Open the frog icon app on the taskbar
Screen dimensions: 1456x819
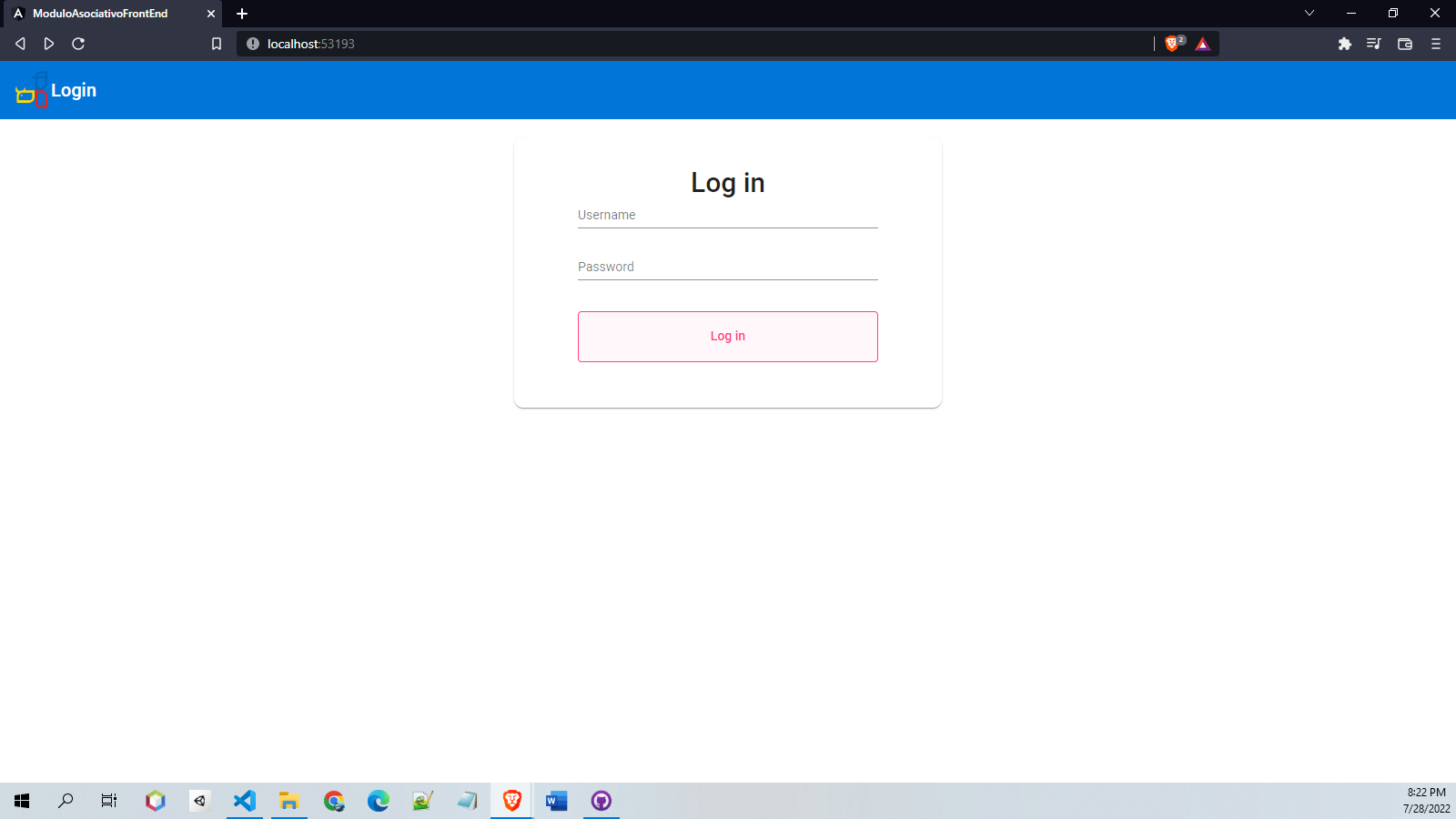[x=423, y=801]
